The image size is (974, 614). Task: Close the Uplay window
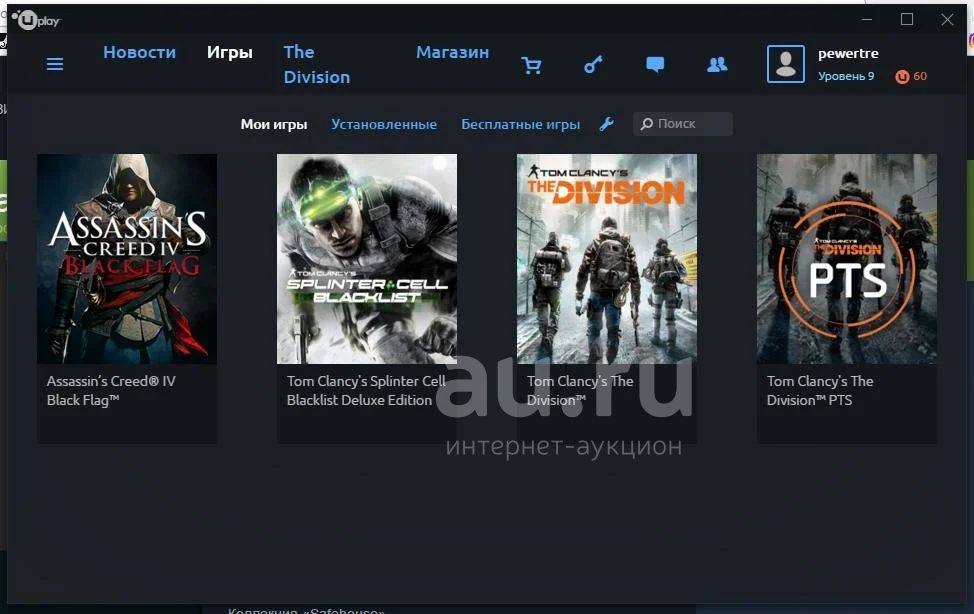pos(947,19)
